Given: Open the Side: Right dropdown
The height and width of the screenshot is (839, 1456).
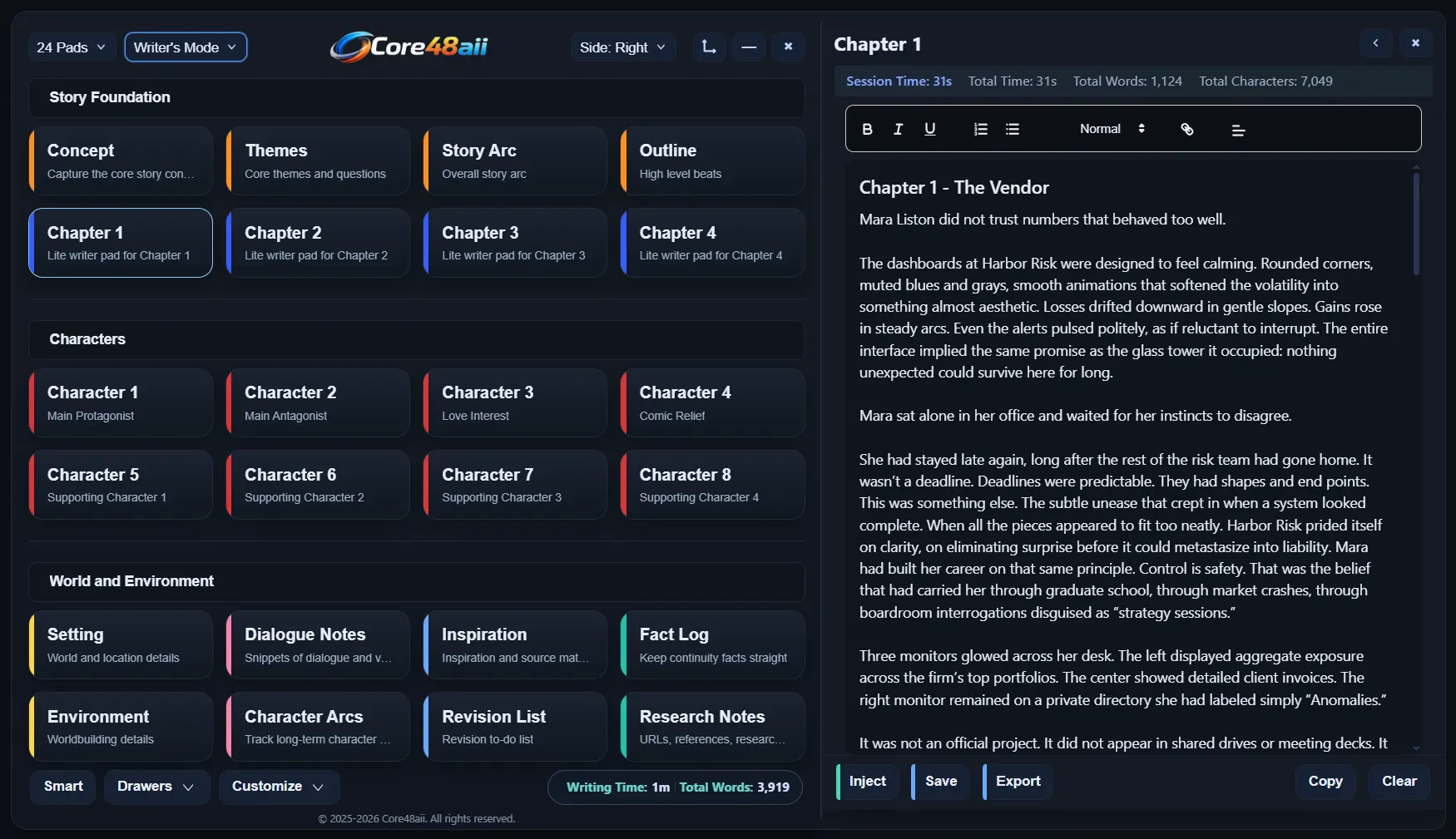Looking at the screenshot, I should [x=622, y=47].
